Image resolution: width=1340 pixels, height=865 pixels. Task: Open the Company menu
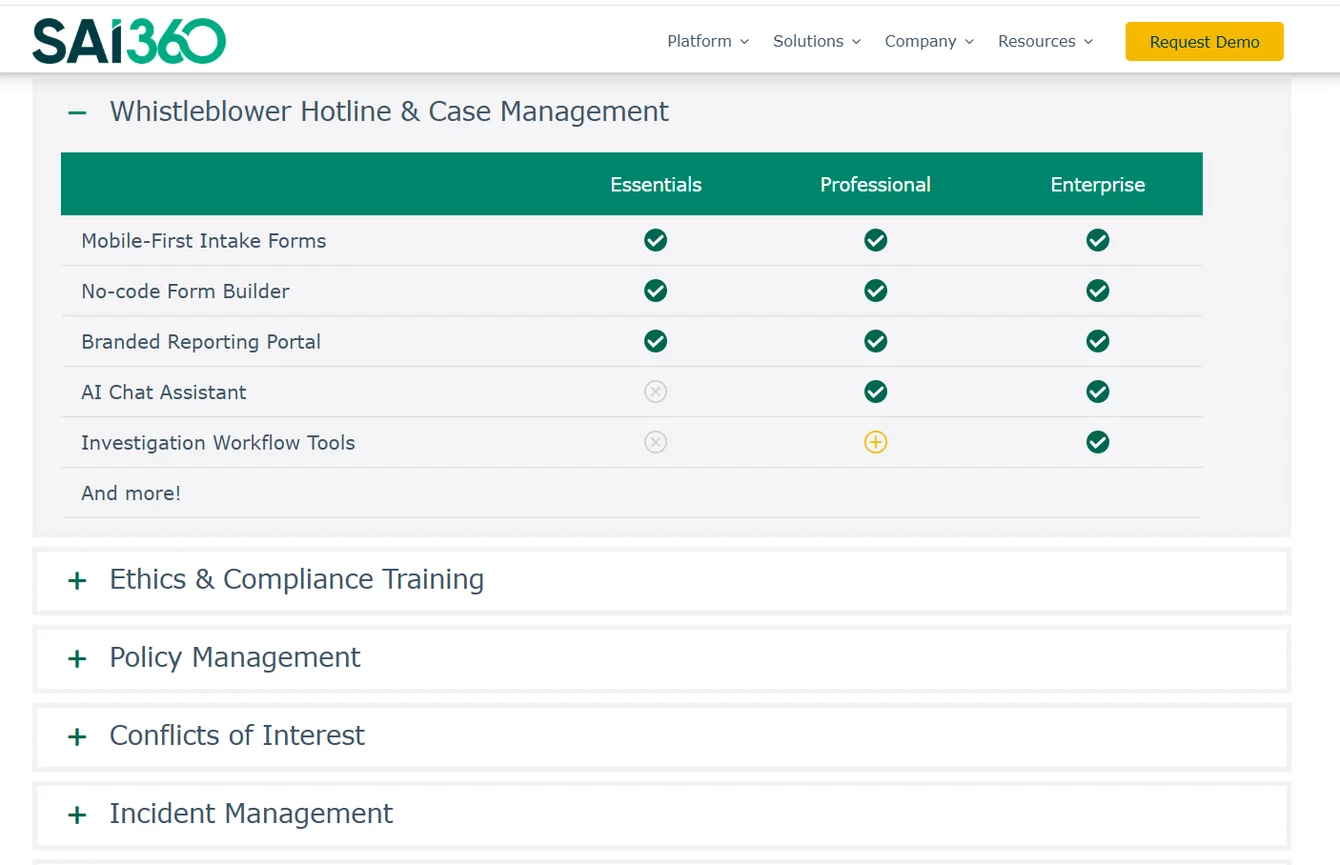point(929,41)
